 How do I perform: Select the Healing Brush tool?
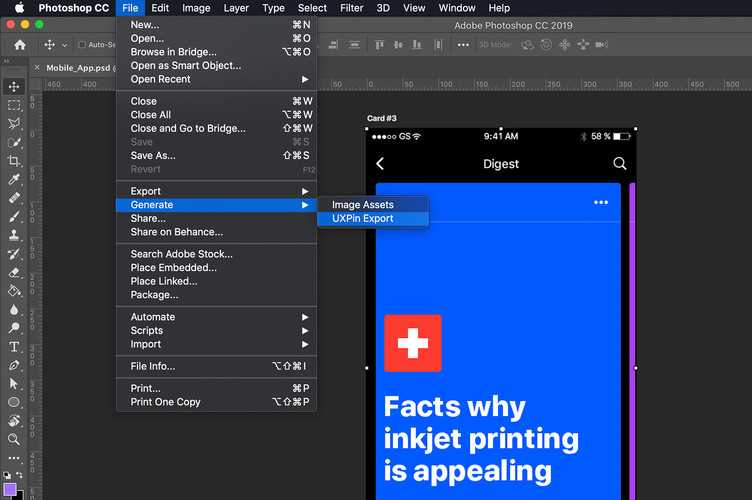(x=14, y=198)
